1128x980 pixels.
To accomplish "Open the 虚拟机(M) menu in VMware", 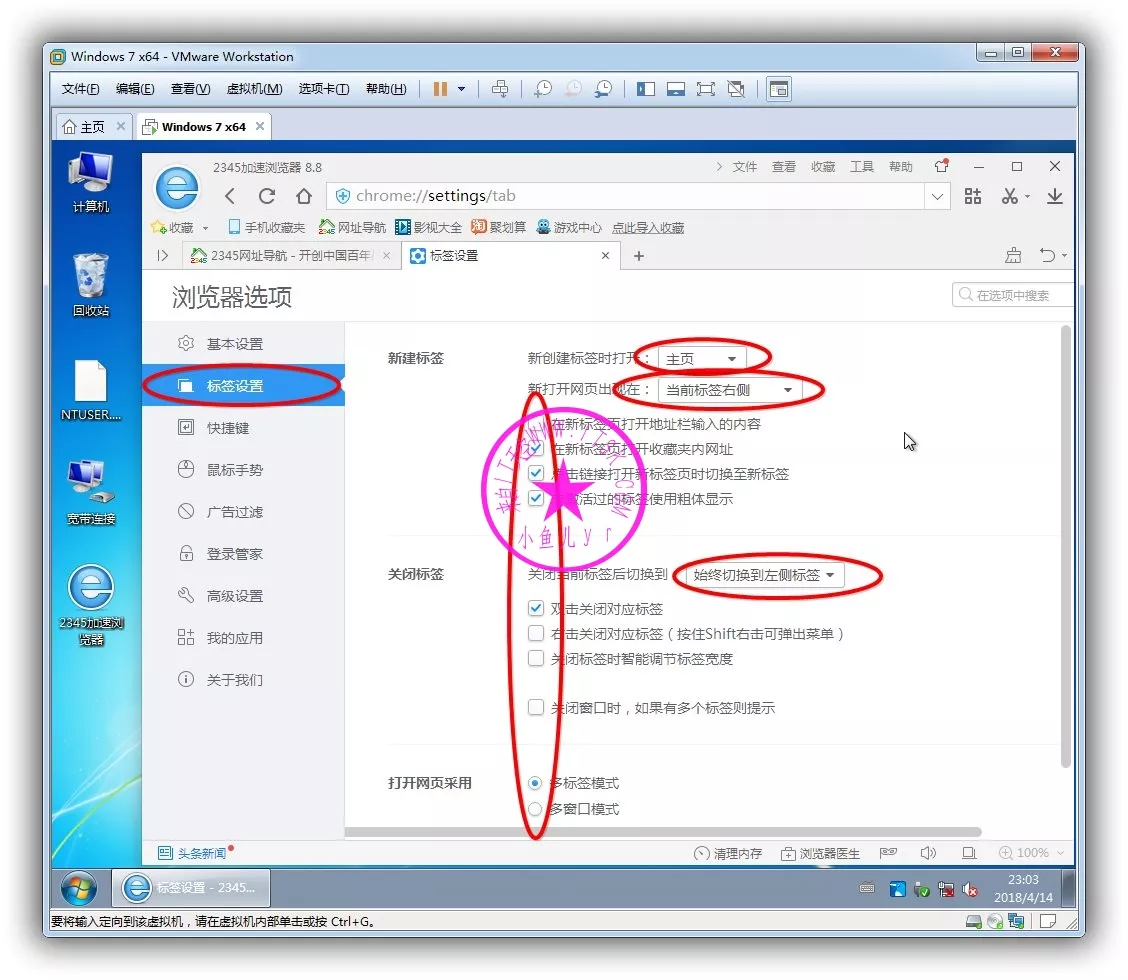I will (254, 89).
